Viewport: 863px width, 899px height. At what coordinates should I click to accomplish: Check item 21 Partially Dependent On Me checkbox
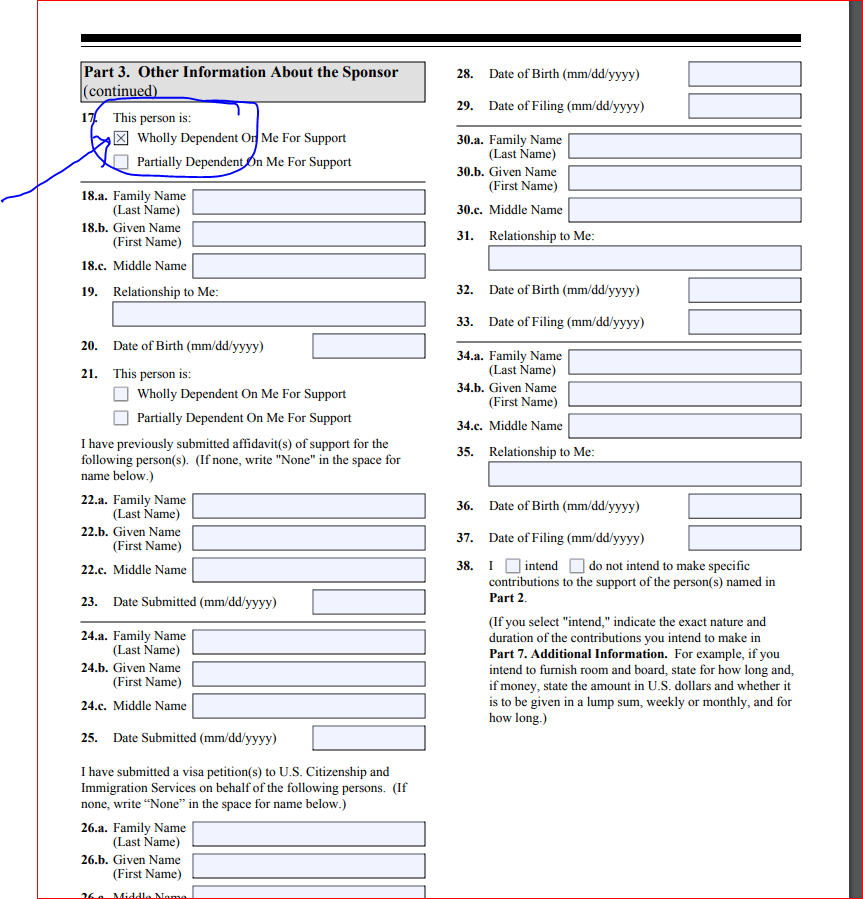point(121,418)
